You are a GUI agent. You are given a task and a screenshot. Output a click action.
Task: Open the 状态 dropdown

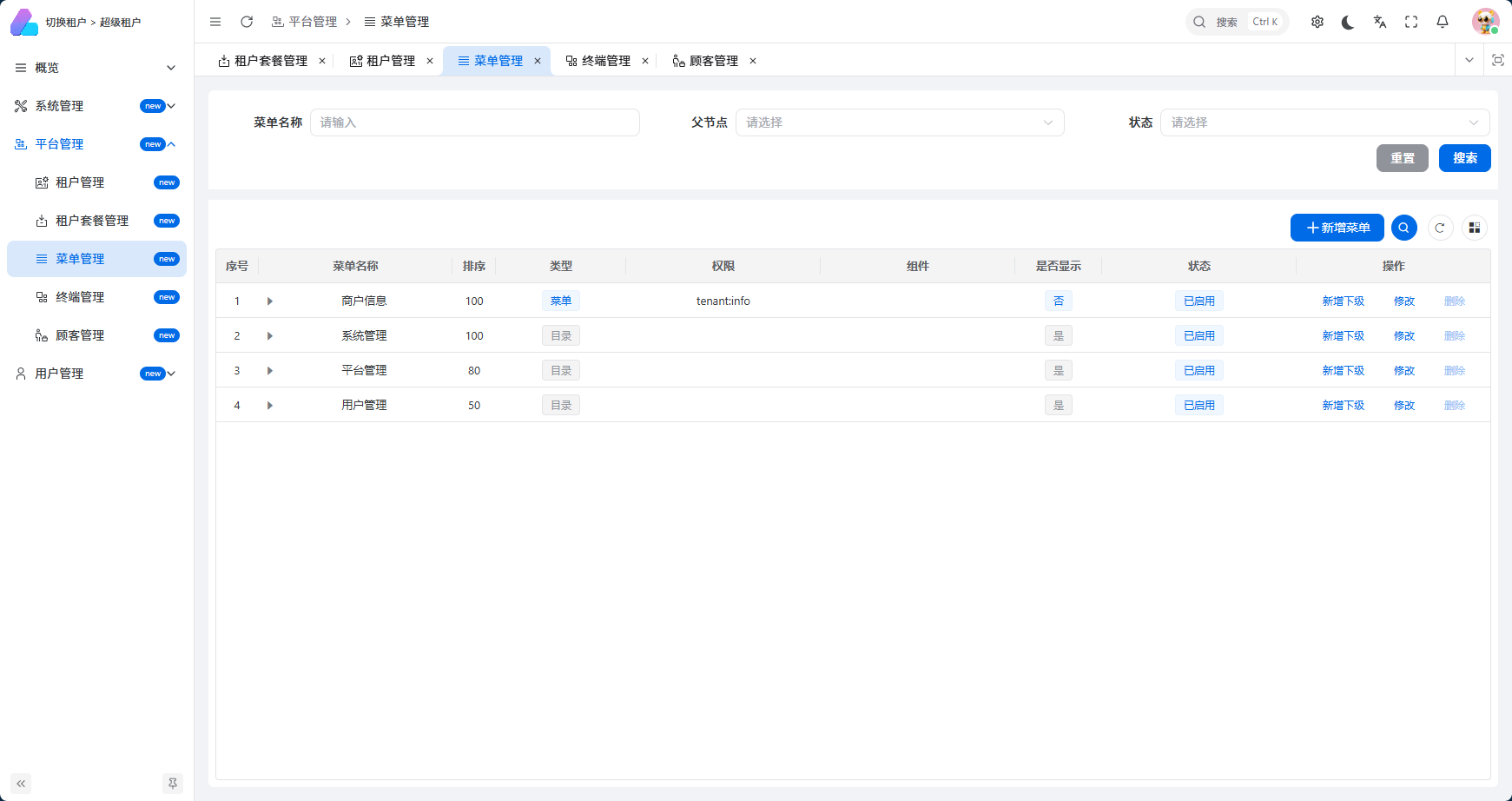point(1325,122)
